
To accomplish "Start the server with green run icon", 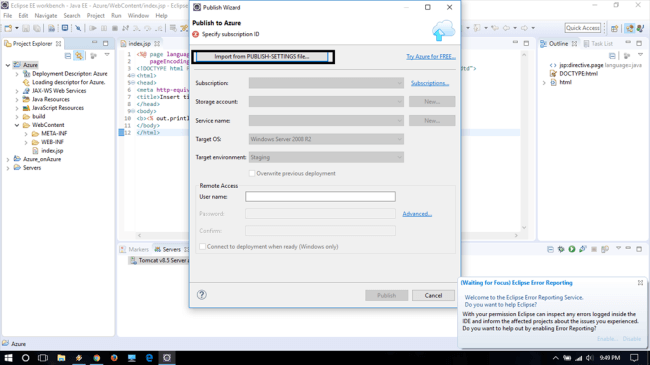I will 572,249.
